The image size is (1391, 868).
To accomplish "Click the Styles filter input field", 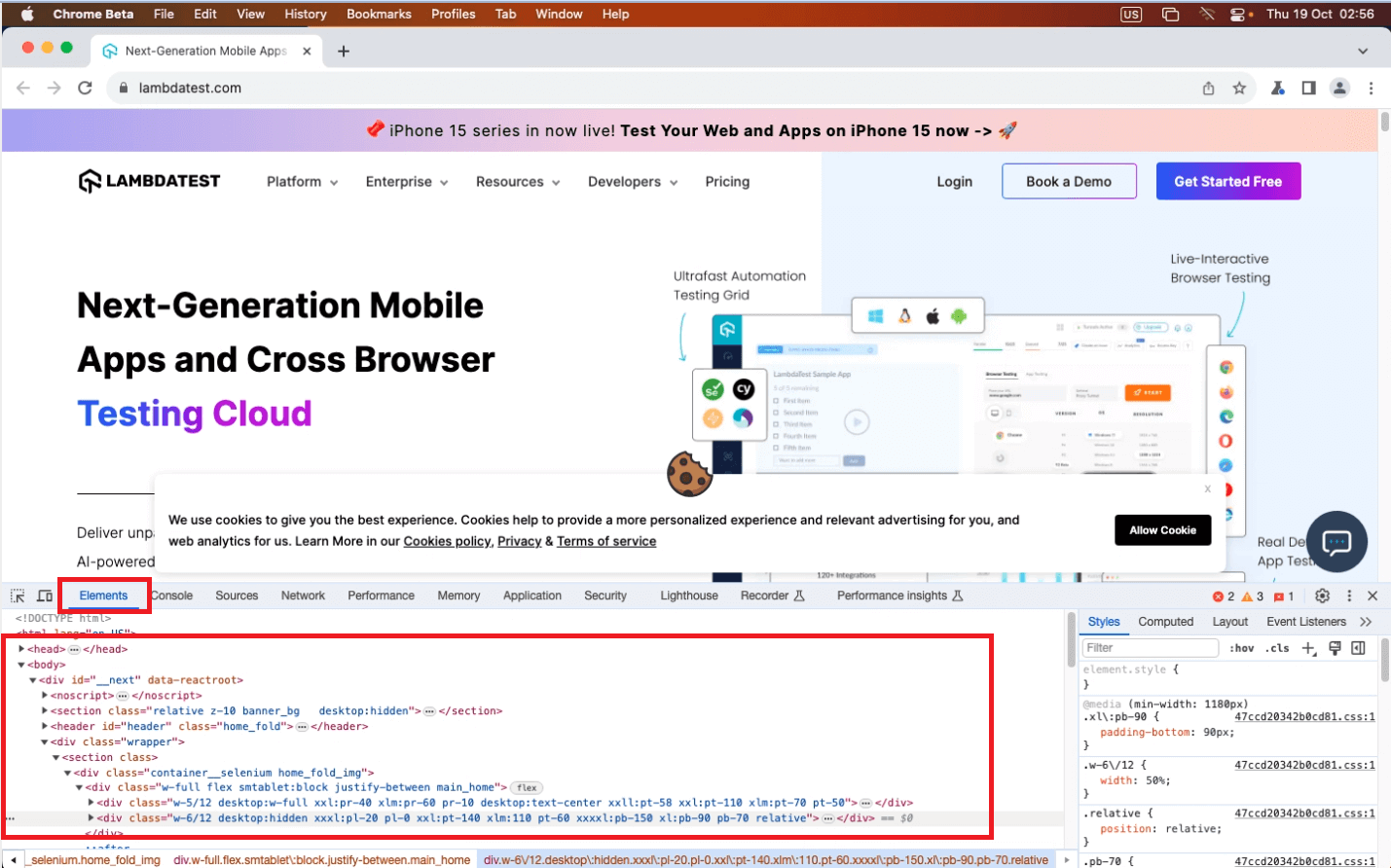I will [1150, 648].
